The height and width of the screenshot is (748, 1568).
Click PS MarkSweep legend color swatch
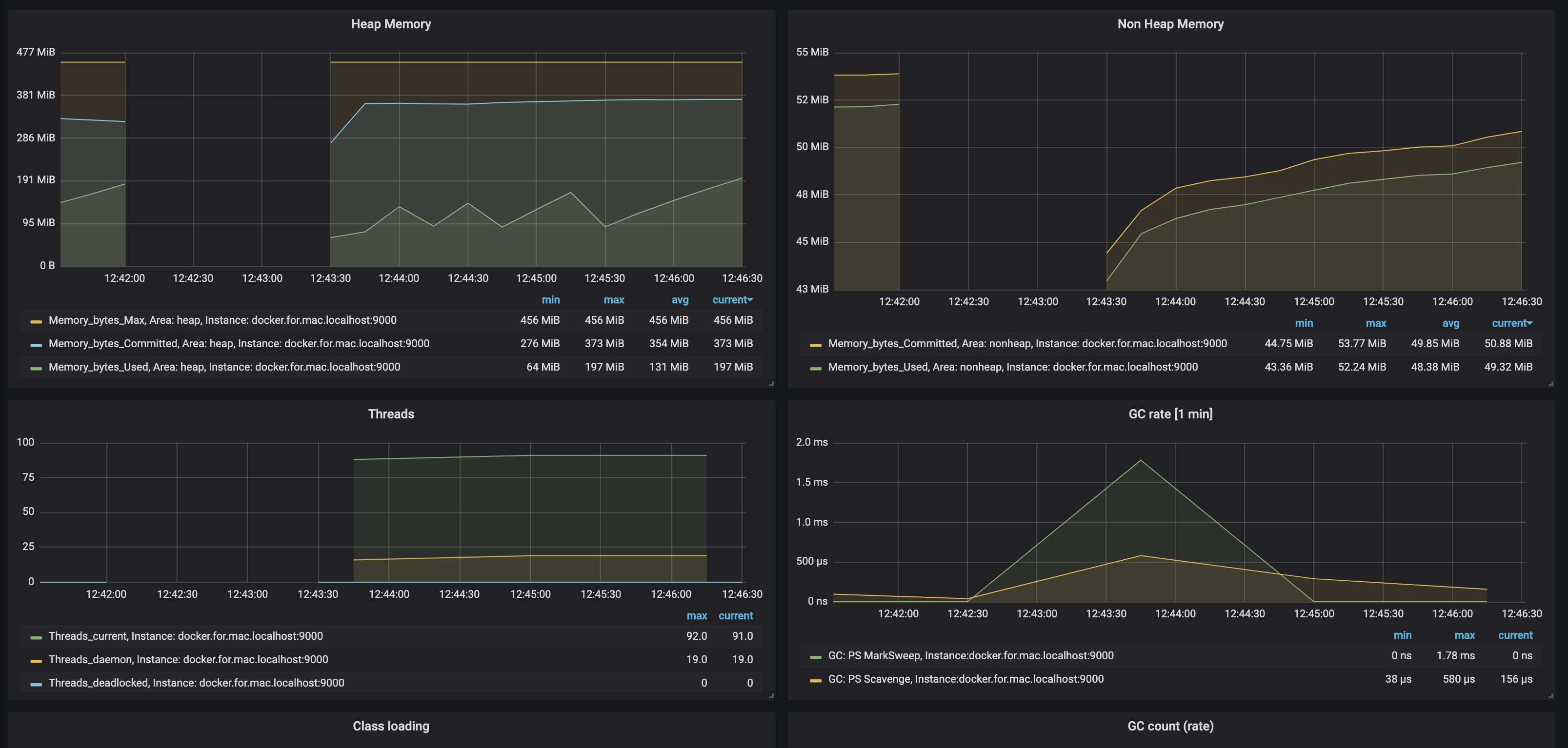click(x=816, y=657)
